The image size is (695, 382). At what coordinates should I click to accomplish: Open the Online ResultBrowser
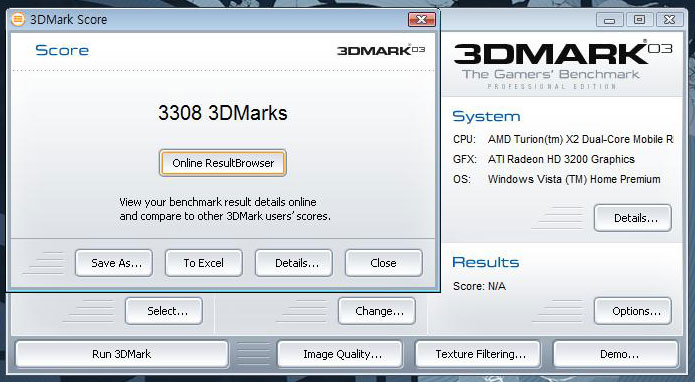[223, 163]
